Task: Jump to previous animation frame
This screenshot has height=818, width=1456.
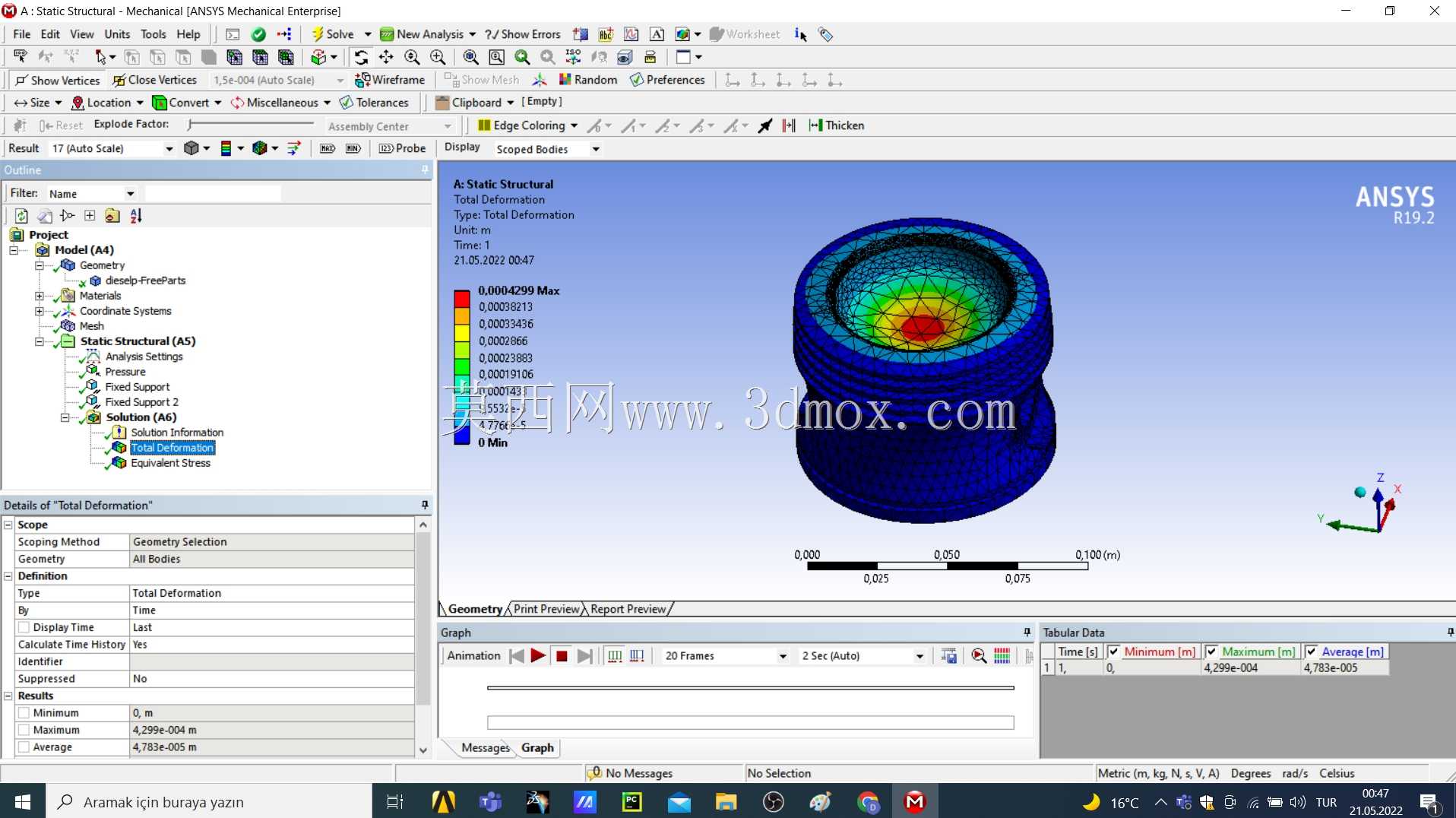Action: [517, 656]
